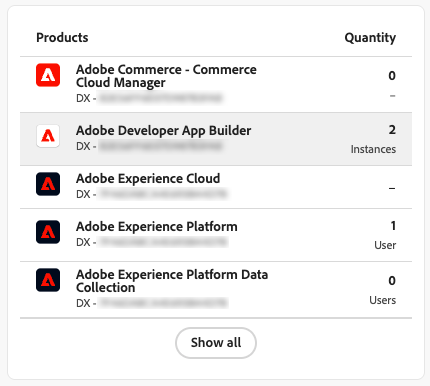Click the Experience Platform Data Collection icon
This screenshot has height=386, width=430.
(x=48, y=280)
